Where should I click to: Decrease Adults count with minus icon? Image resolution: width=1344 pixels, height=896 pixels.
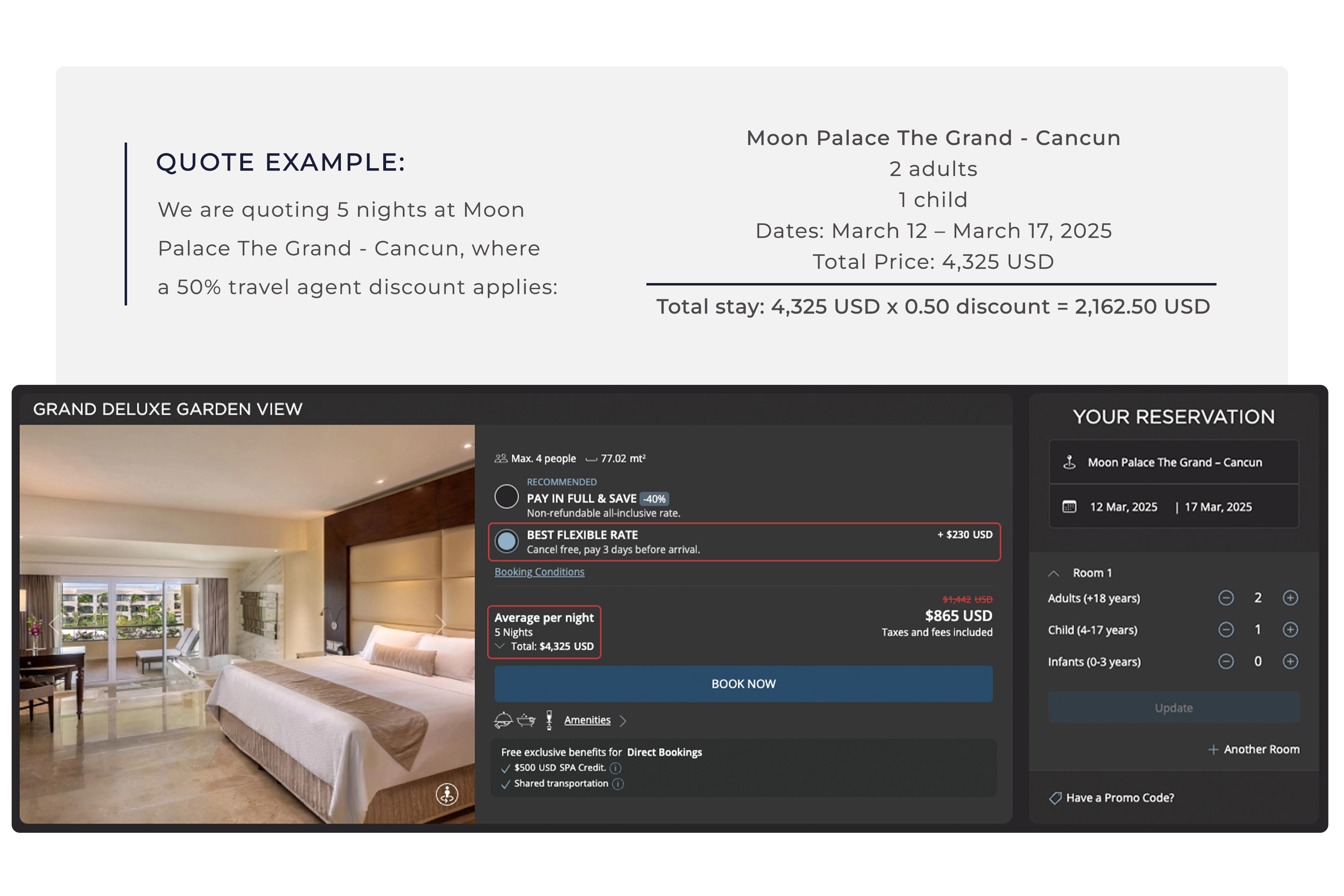click(1226, 598)
